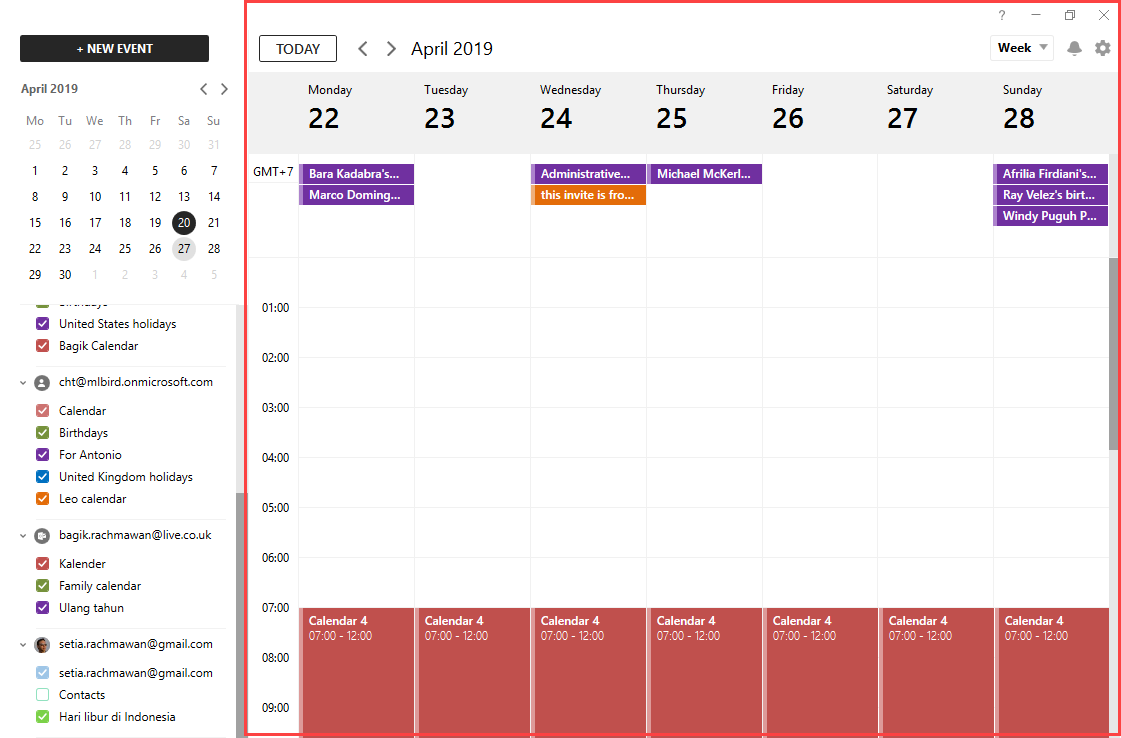The width and height of the screenshot is (1121, 738).
Task: Open Windy Puguh P... event
Action: tap(1050, 216)
